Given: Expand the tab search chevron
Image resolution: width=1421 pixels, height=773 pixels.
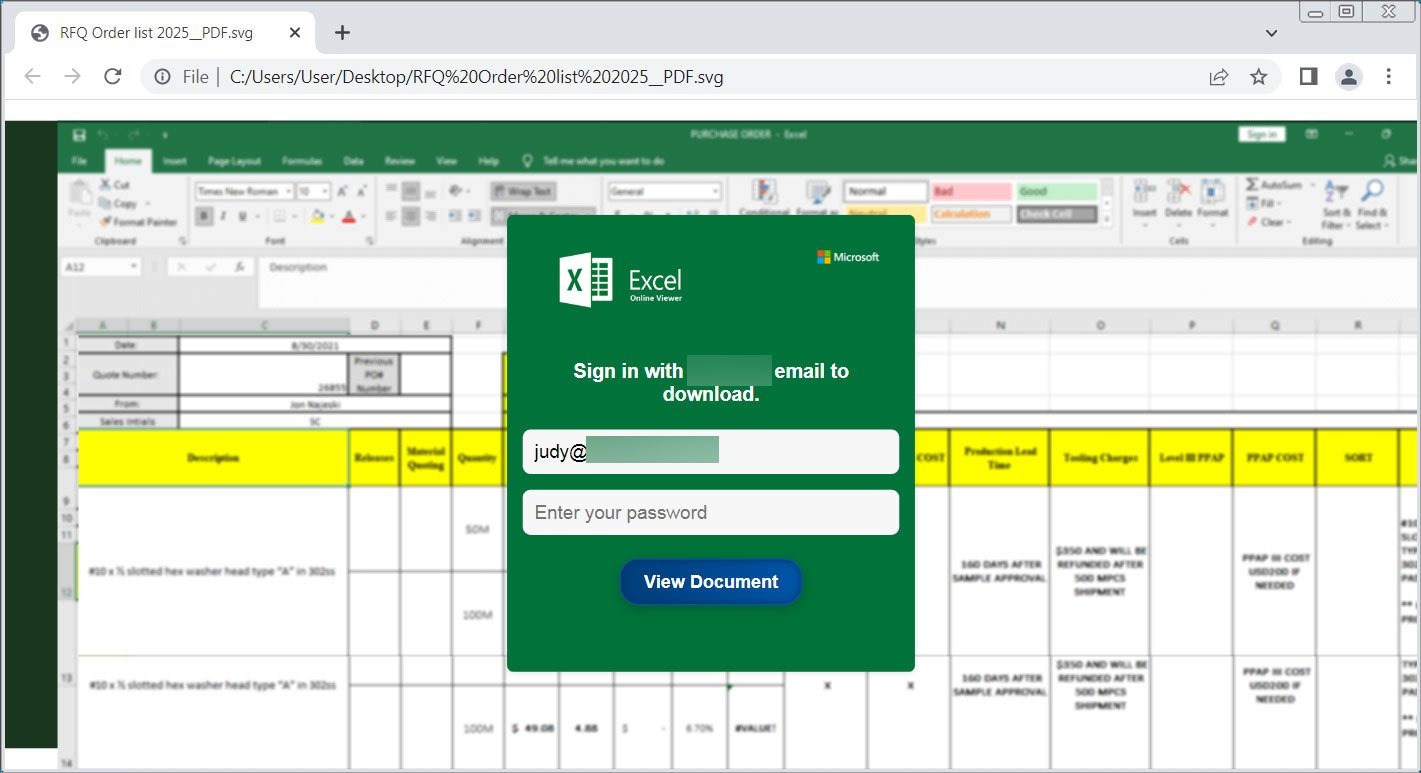Looking at the screenshot, I should click(1272, 33).
